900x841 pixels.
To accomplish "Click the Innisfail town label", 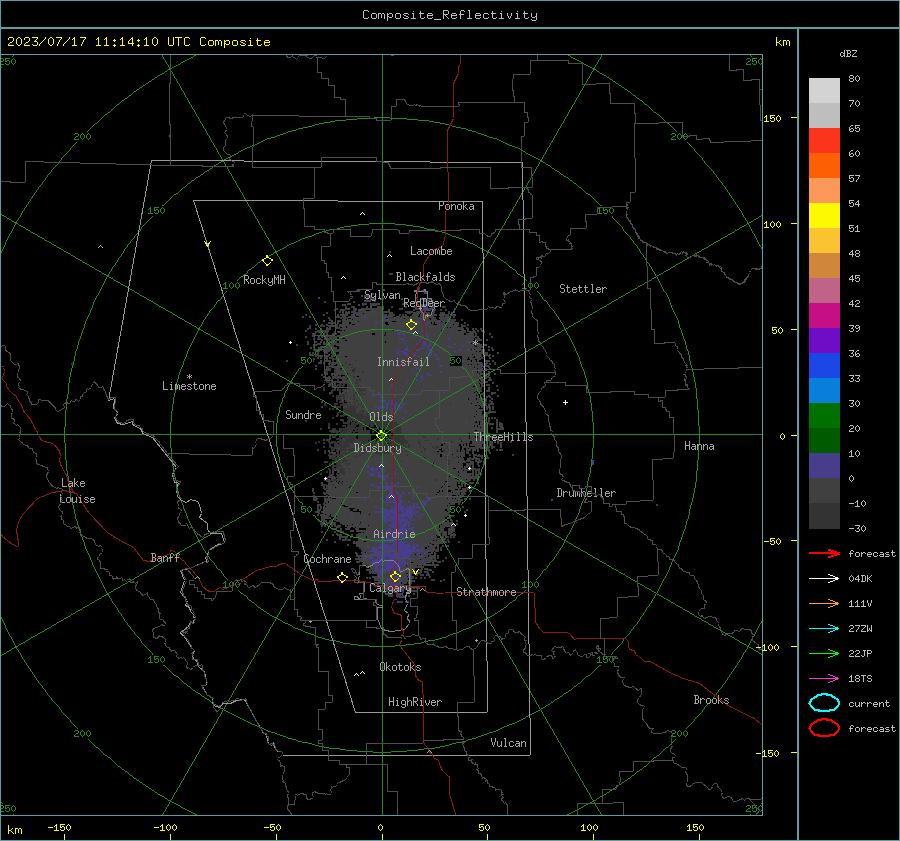I will pos(403,362).
